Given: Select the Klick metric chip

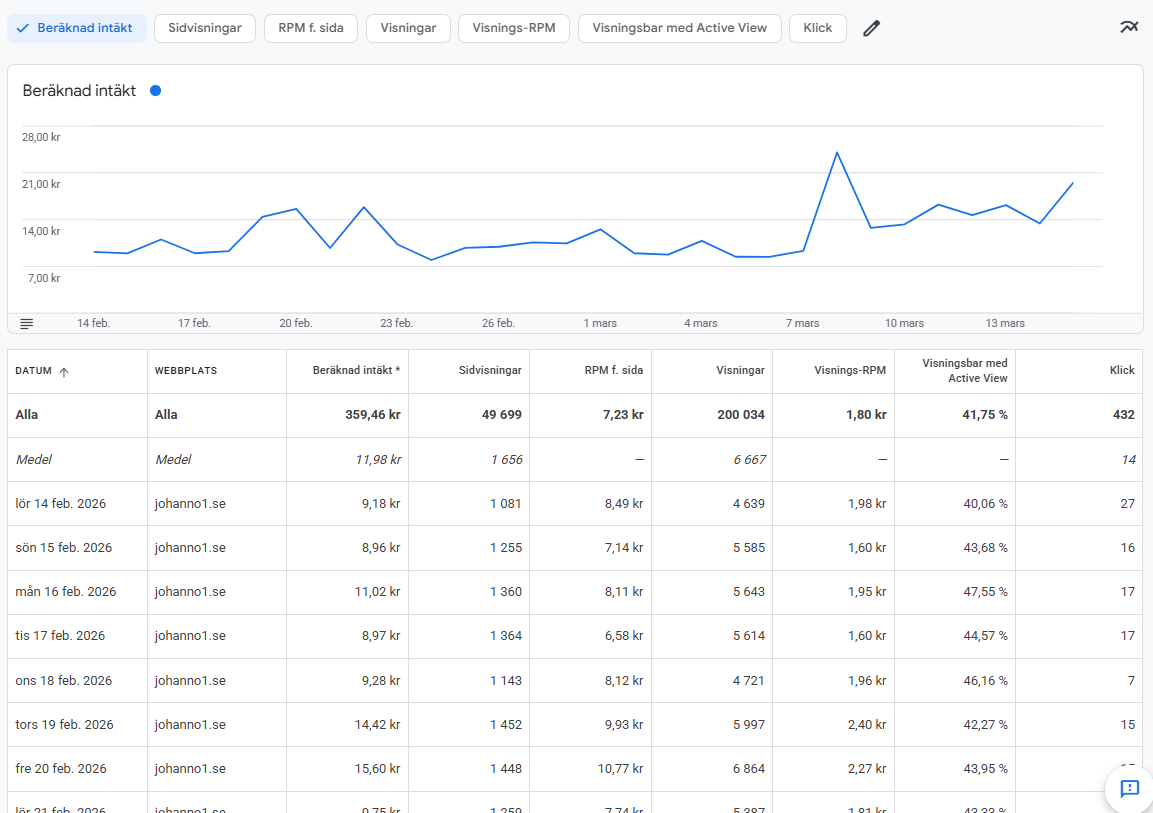Looking at the screenshot, I should tap(817, 28).
